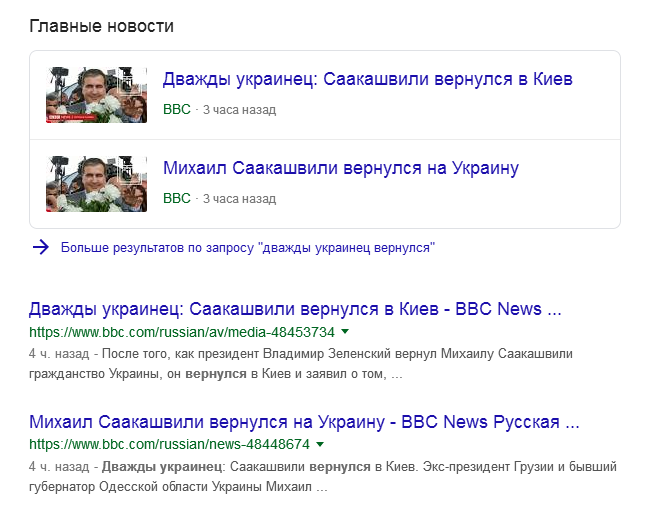Open search result titled Дважды украинец … BBC News

(x=295, y=309)
